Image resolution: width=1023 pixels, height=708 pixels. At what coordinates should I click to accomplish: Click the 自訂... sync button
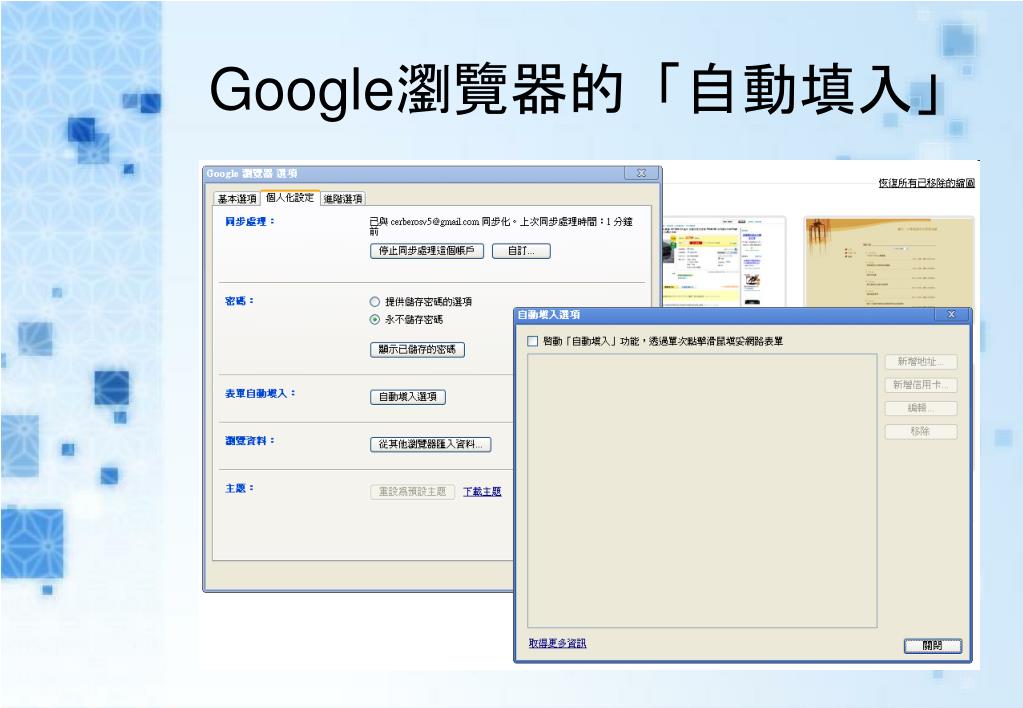click(x=521, y=251)
